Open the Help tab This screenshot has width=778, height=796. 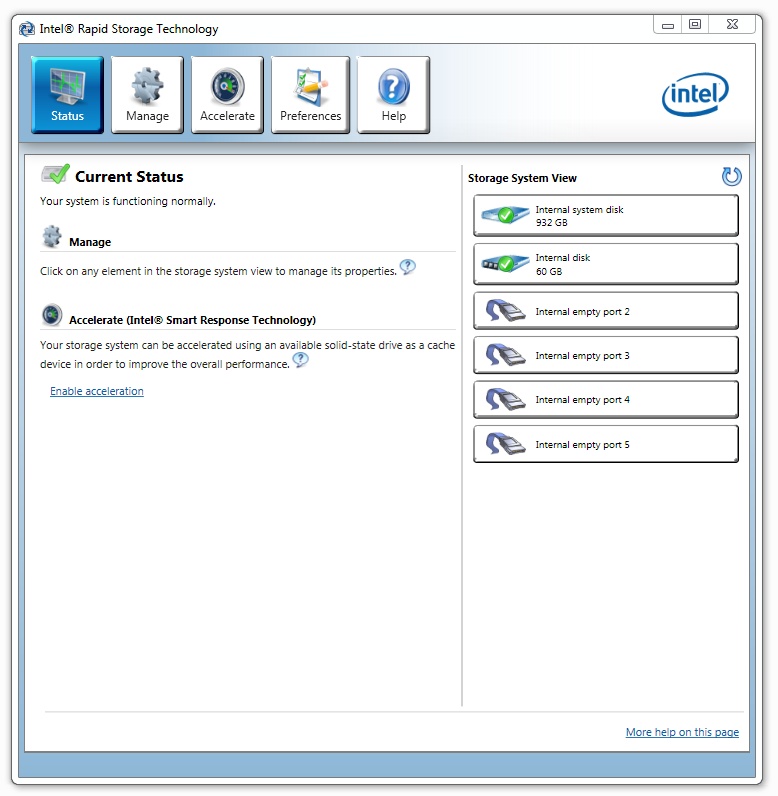tap(394, 95)
